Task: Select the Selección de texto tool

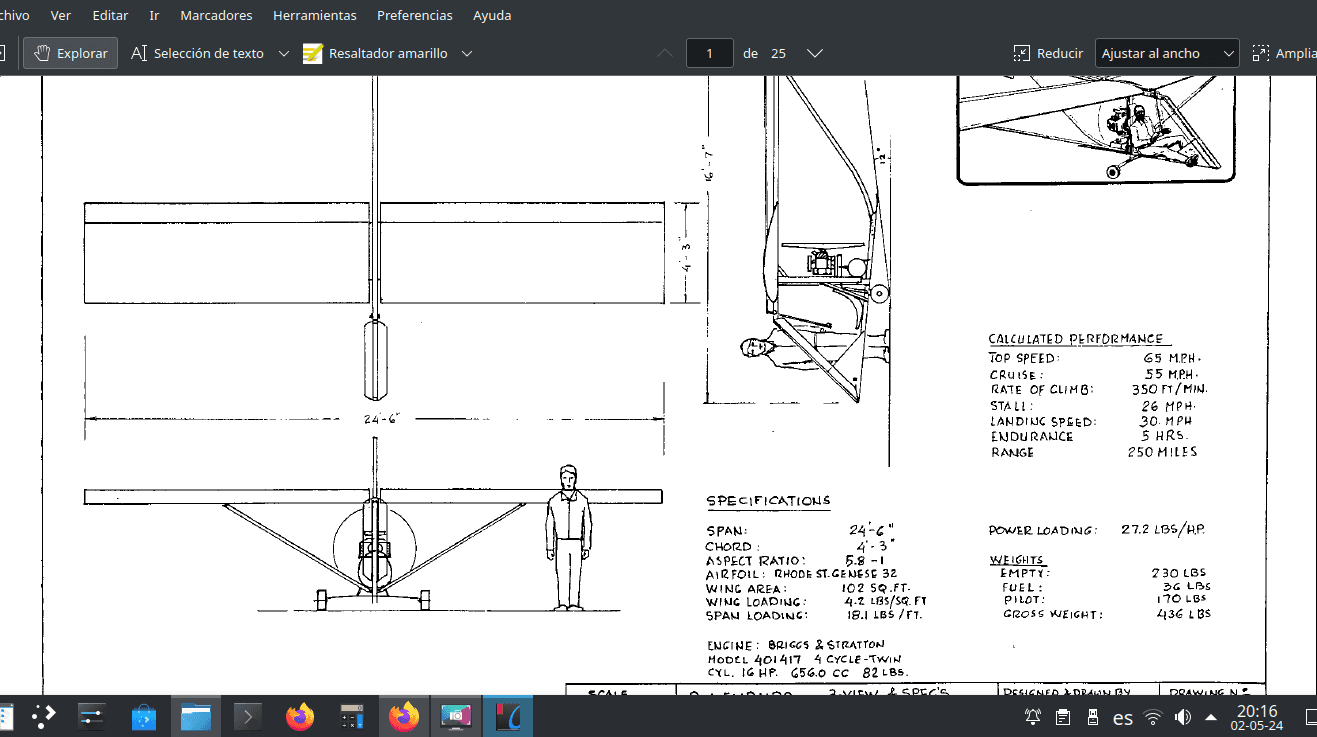Action: 197,53
